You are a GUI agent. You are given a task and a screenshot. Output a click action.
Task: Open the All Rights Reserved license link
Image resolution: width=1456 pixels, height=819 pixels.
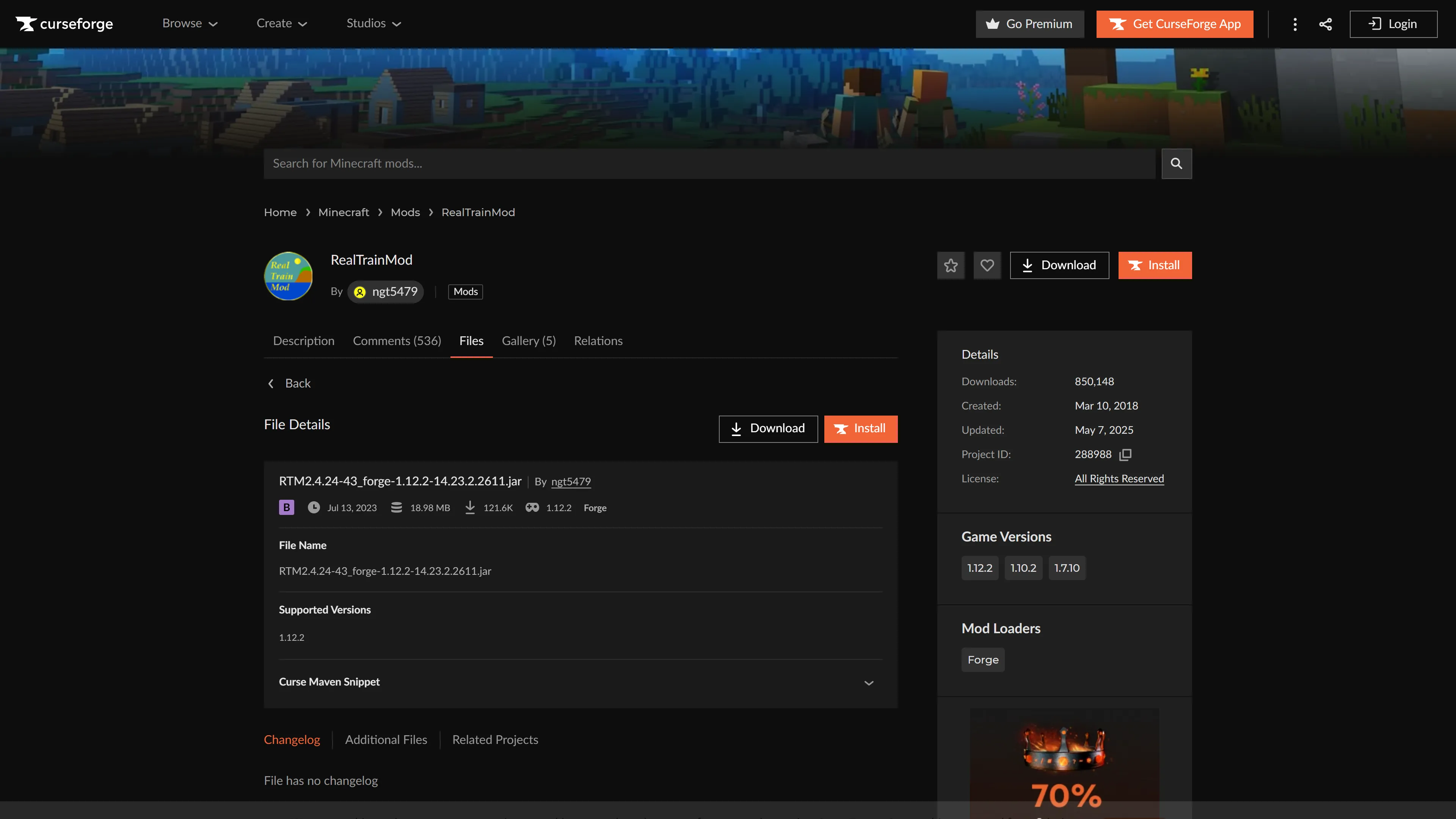[1119, 478]
